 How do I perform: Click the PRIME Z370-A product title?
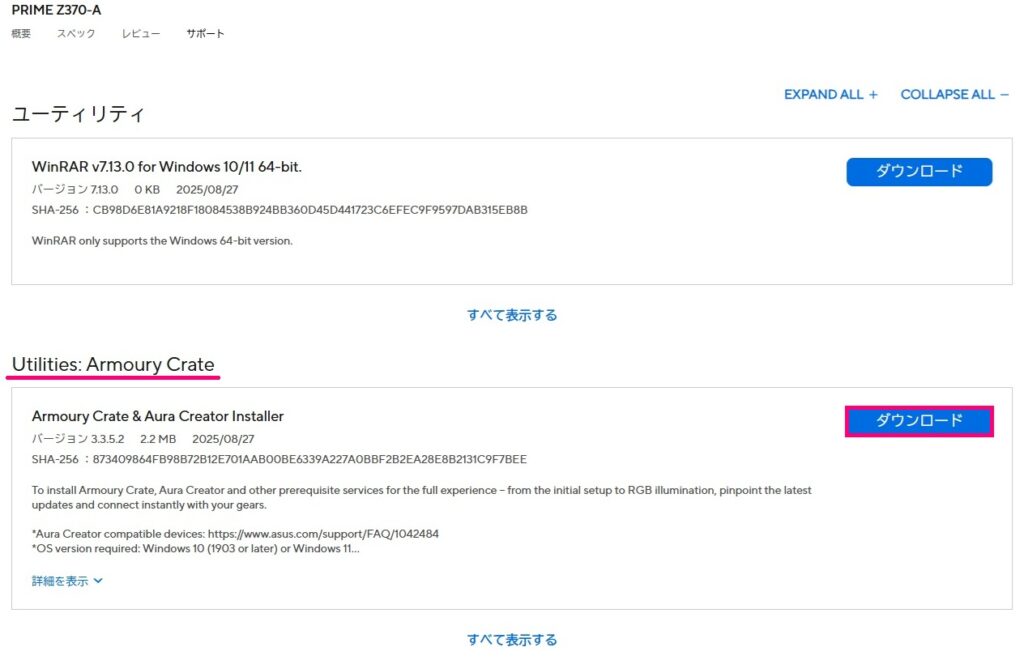[x=56, y=10]
